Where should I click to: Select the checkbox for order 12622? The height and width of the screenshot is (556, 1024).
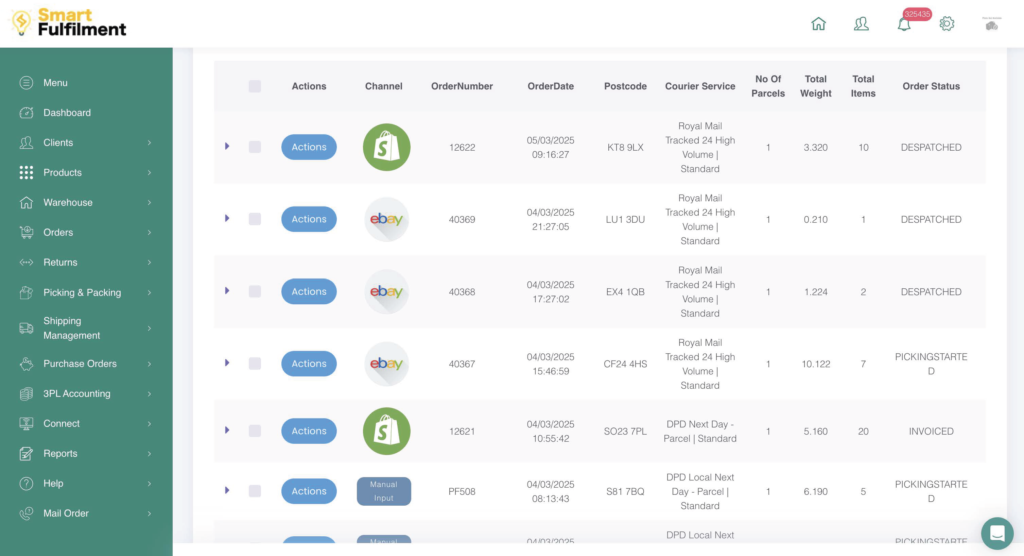[x=255, y=147]
